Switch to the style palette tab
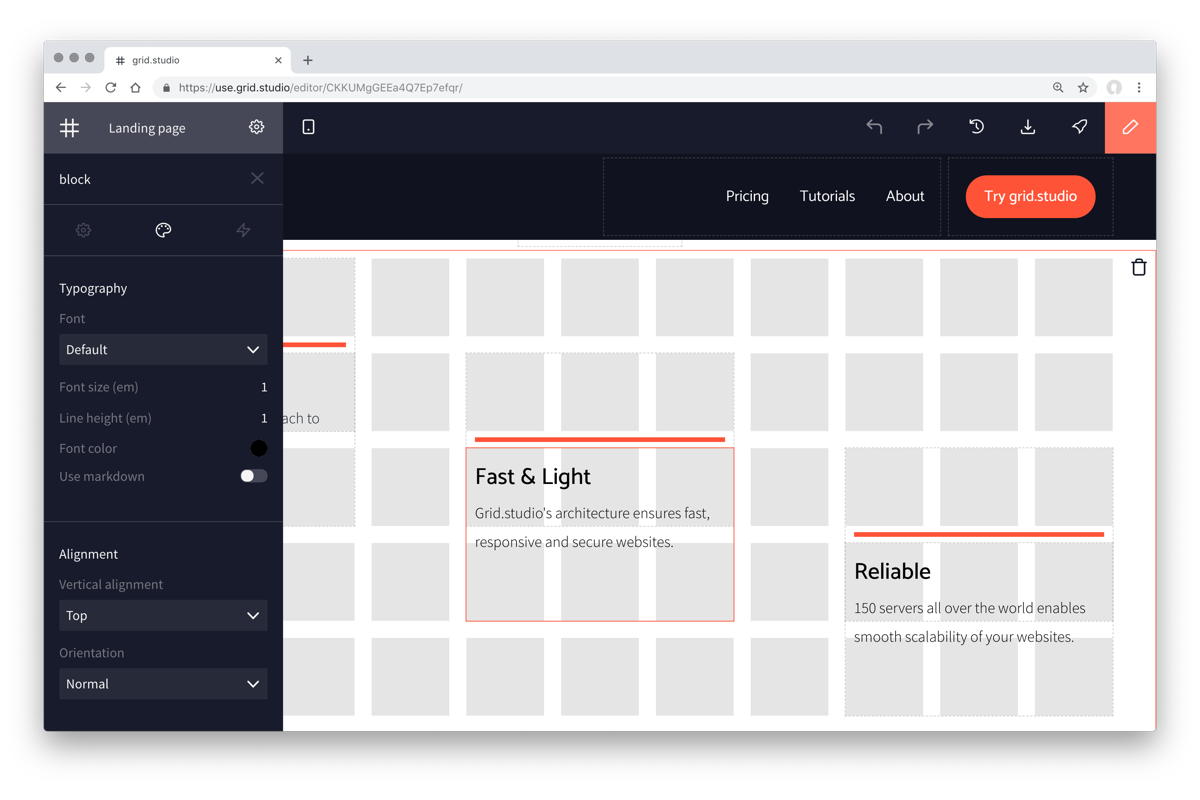The height and width of the screenshot is (800, 1200). [163, 230]
